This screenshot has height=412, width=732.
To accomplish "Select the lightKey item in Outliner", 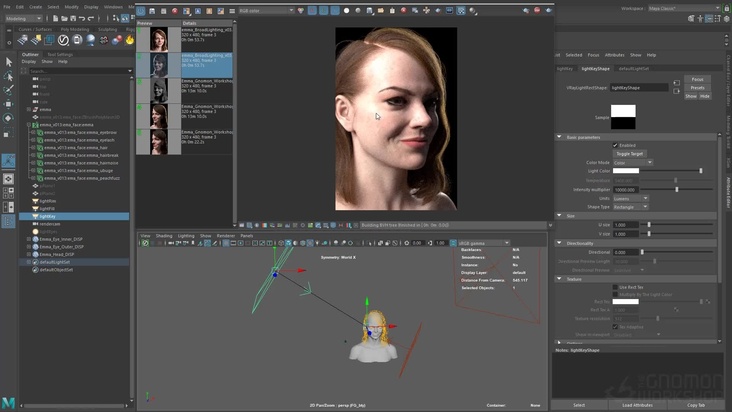I will (x=47, y=216).
